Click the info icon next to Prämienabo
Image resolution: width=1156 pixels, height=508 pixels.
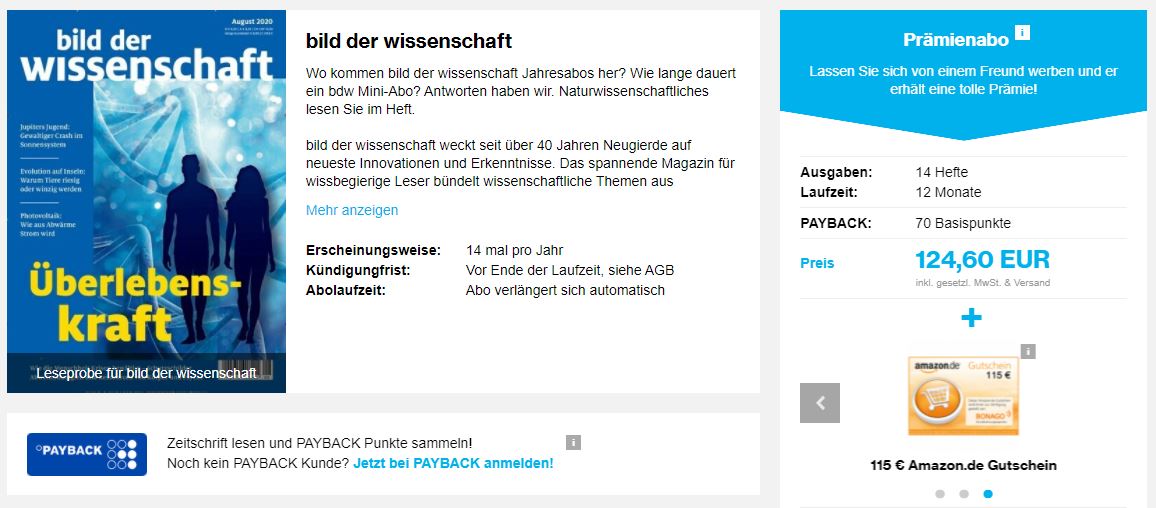pos(1022,33)
